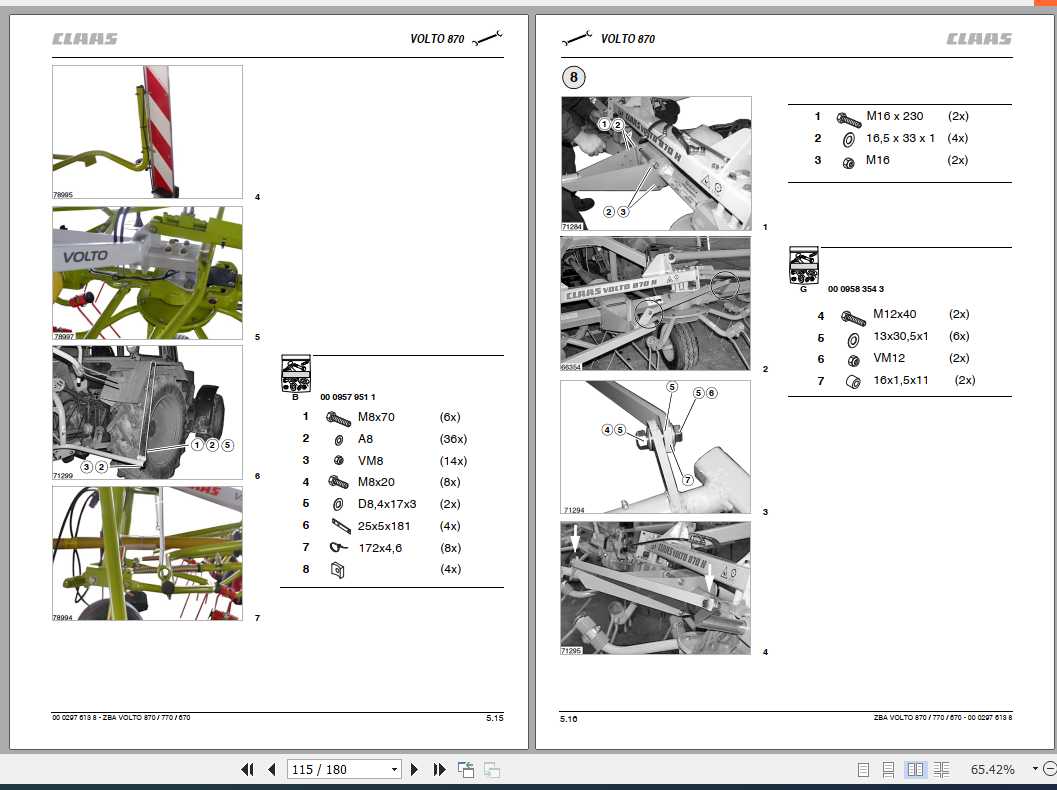Screen dimensions: 1057x790
Task: Click the VOLTO arm photo 78997
Action: click(x=148, y=273)
